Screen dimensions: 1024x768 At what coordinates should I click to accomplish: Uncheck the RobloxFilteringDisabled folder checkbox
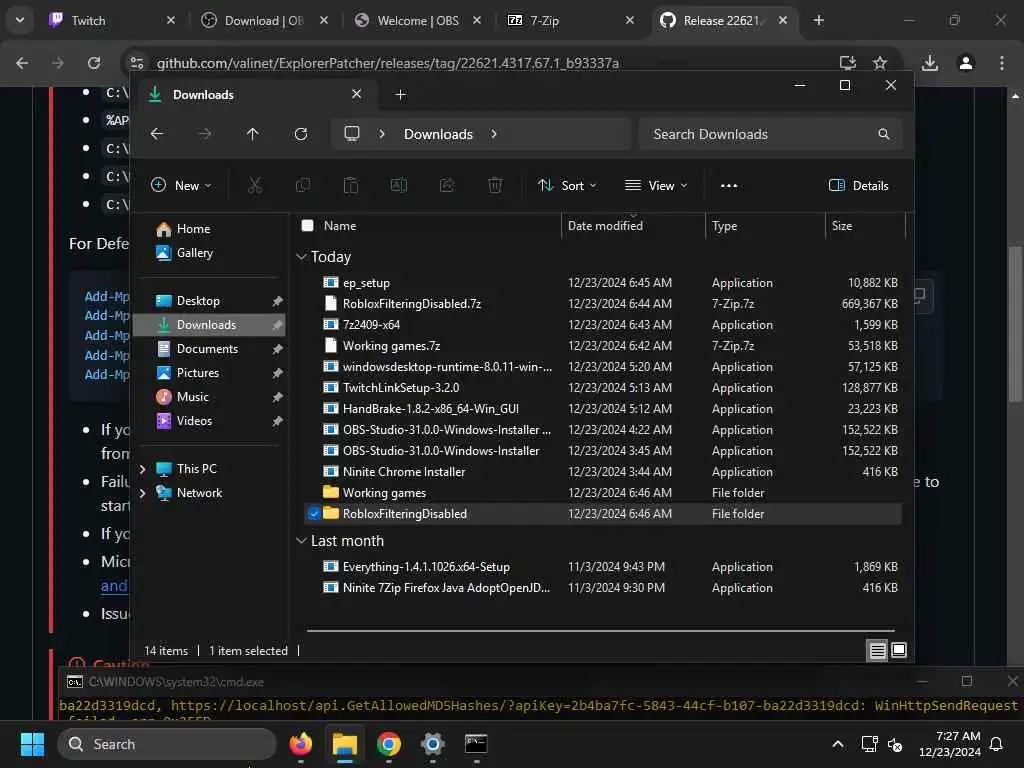click(314, 513)
